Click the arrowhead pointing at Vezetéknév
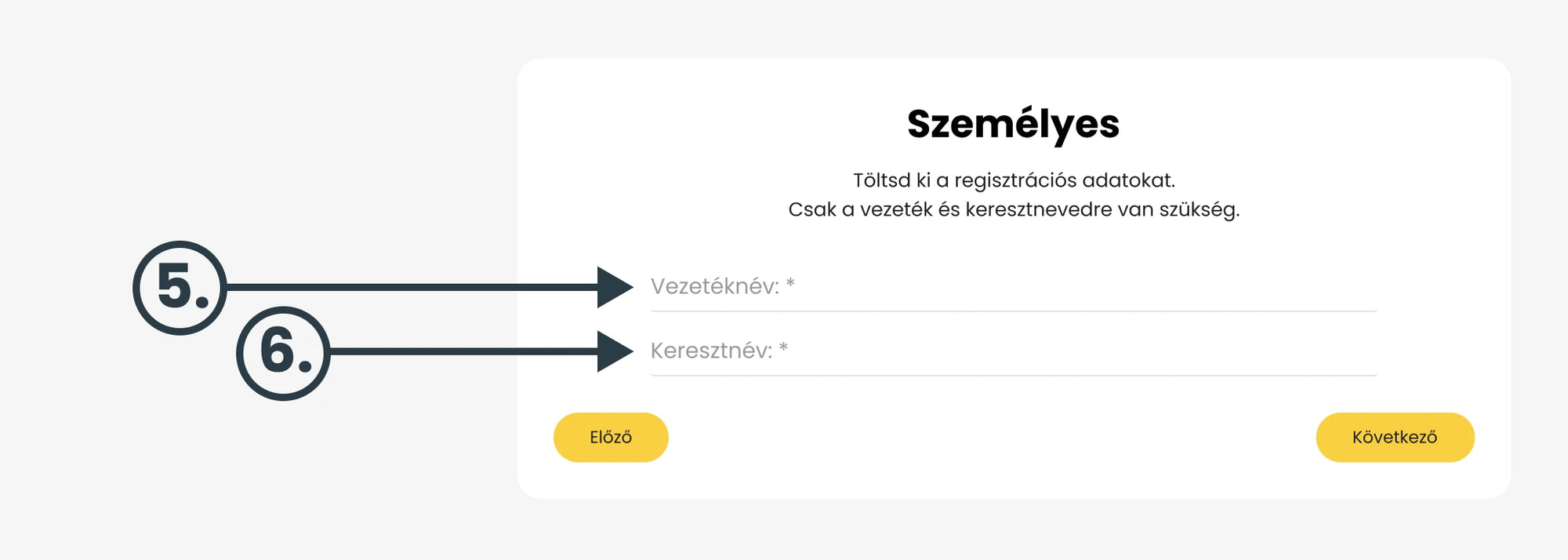Image resolution: width=1568 pixels, height=560 pixels. coord(613,287)
